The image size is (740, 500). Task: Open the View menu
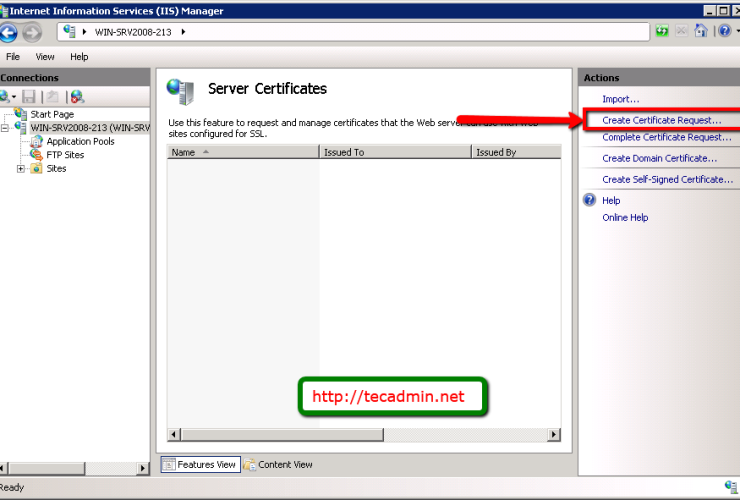pos(45,57)
